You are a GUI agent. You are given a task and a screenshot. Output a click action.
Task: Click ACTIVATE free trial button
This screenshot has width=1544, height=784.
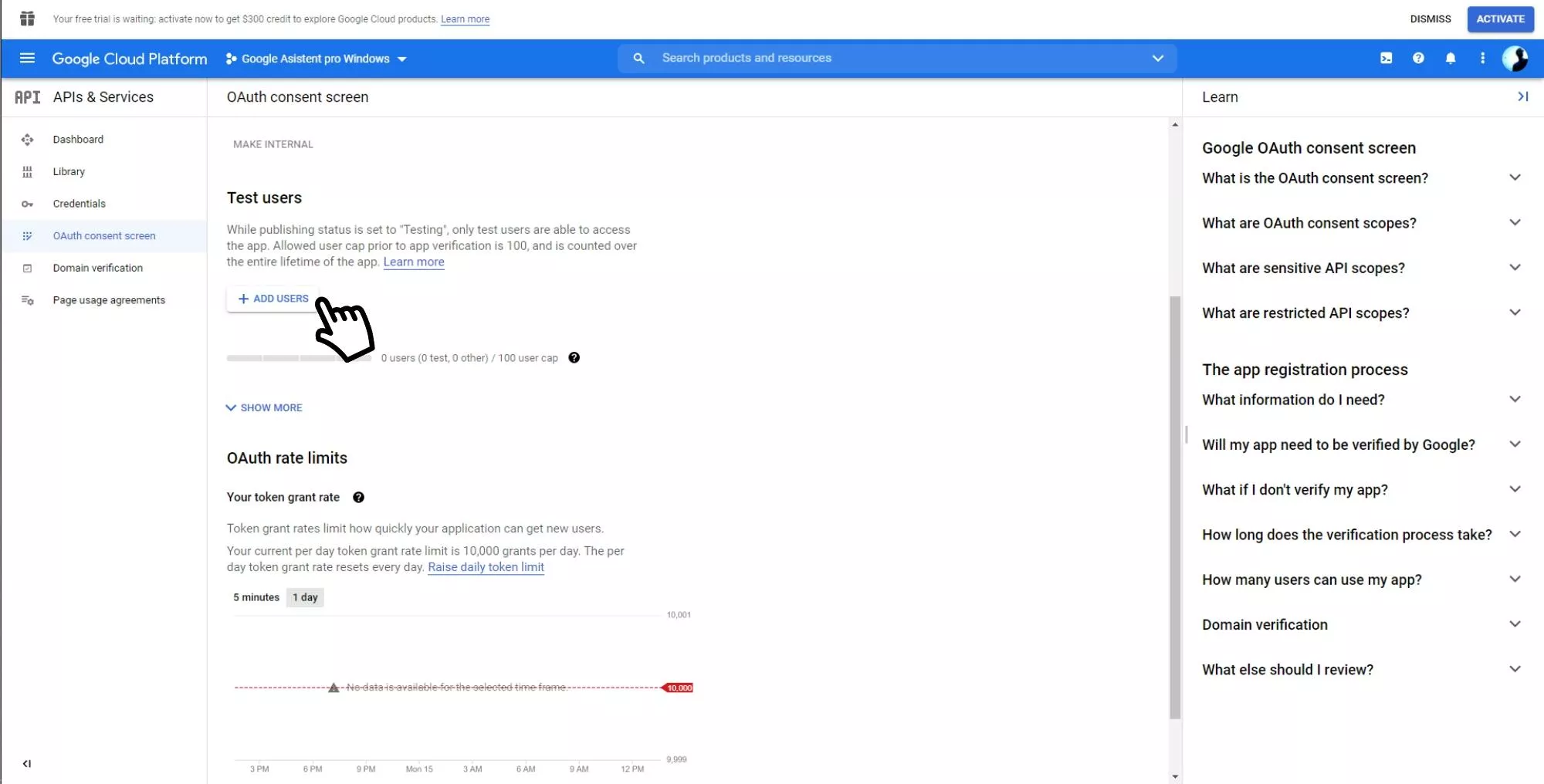[1500, 19]
